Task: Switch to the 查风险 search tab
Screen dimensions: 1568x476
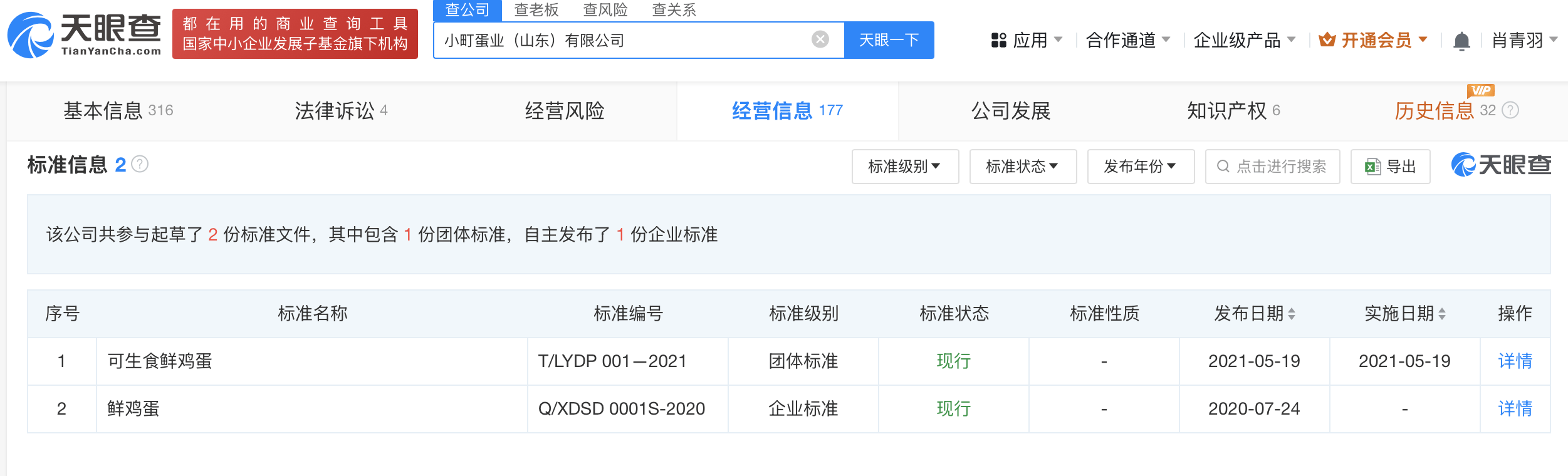Action: [605, 10]
